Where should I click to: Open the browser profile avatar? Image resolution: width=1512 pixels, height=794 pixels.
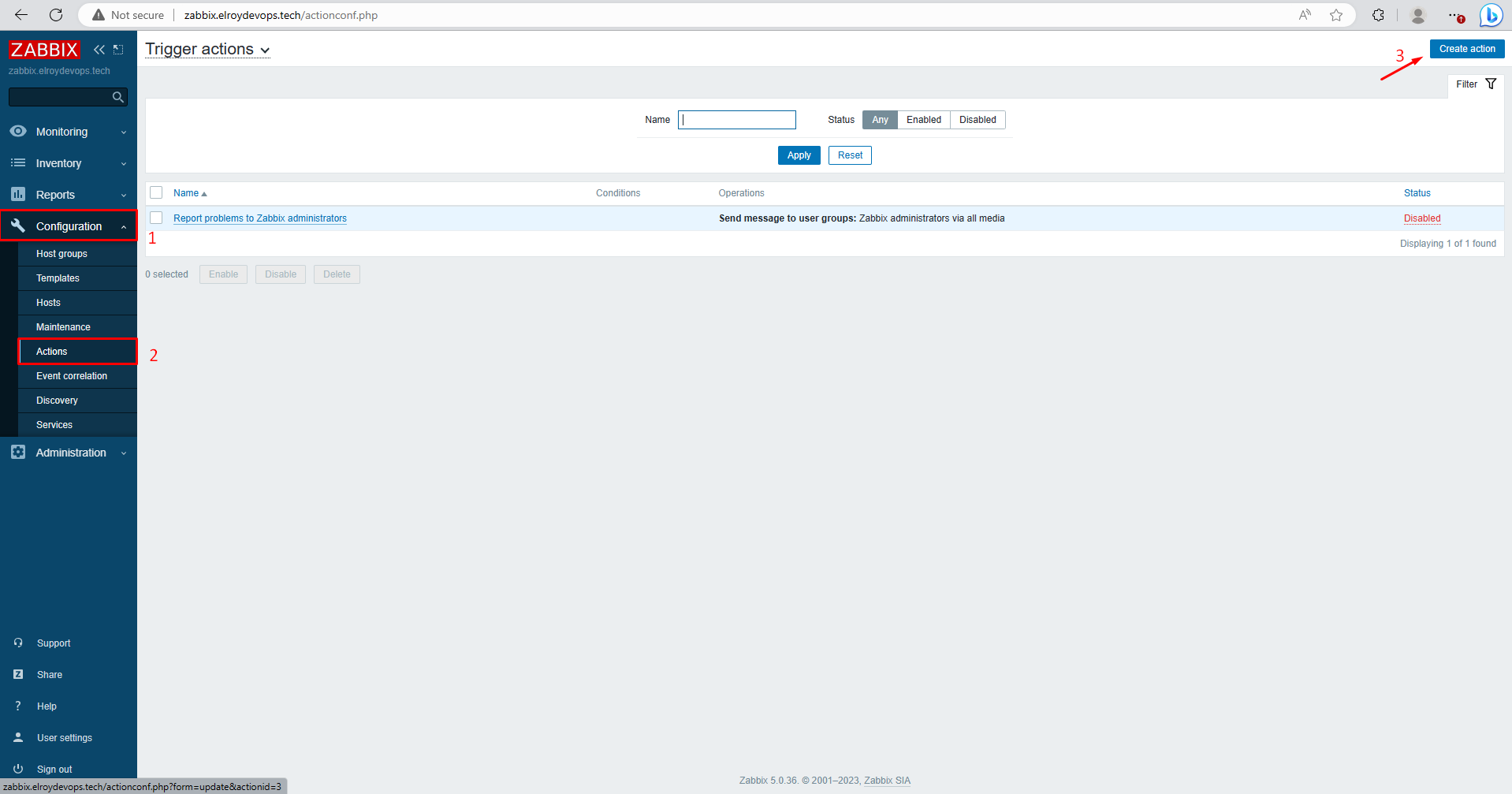[x=1418, y=15]
